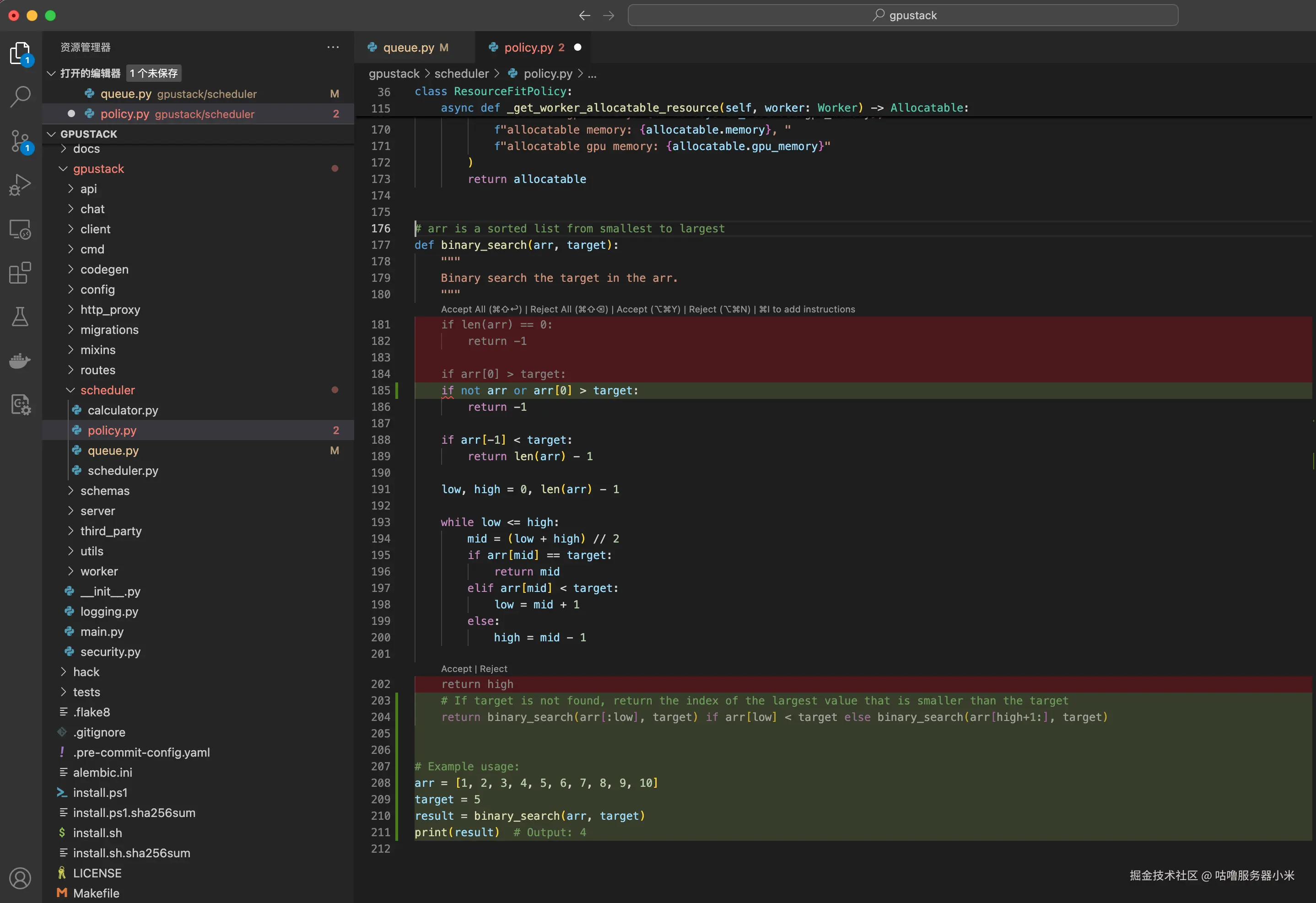This screenshot has height=903, width=1316.
Task: Select the policy.py editor tab
Action: [529, 48]
